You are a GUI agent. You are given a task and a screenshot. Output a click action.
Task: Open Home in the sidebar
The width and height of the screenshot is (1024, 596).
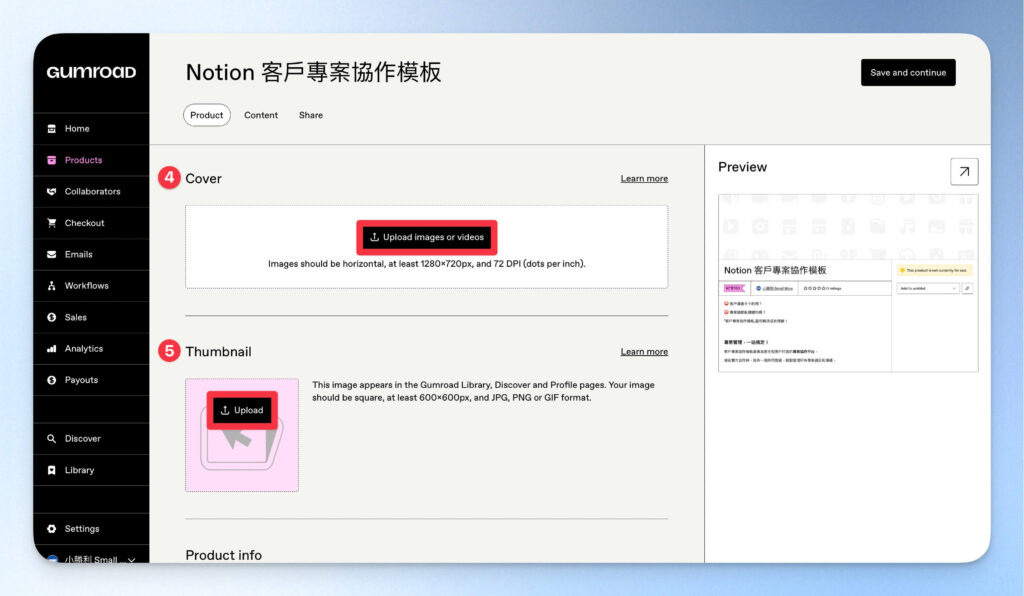[91, 129]
